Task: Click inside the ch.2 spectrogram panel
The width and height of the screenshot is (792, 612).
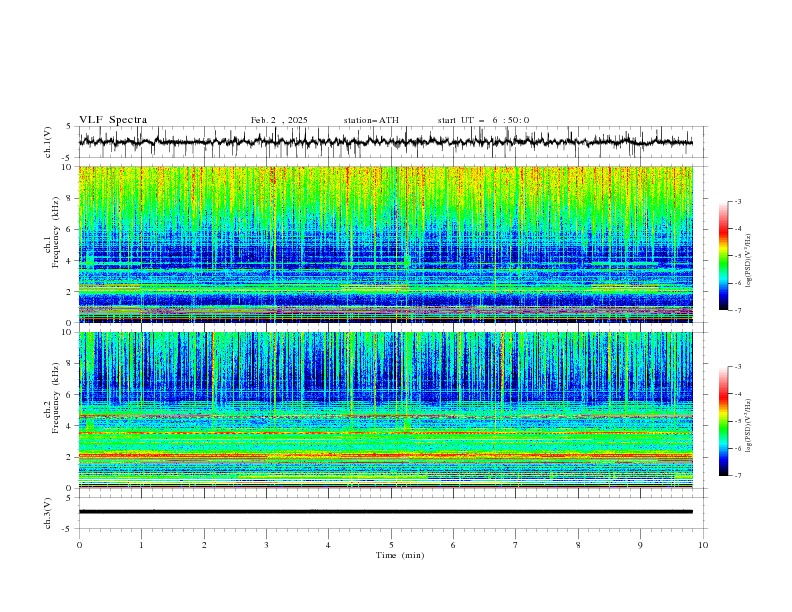Action: (385, 410)
